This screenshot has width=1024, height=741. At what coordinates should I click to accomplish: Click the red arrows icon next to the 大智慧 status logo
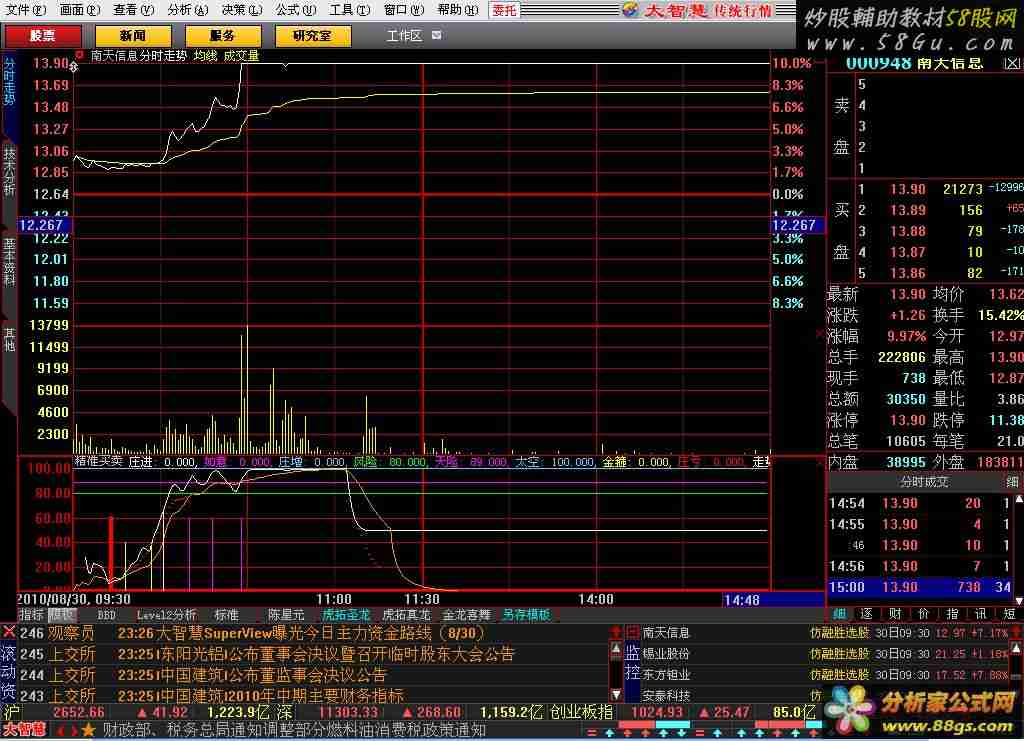tap(66, 729)
